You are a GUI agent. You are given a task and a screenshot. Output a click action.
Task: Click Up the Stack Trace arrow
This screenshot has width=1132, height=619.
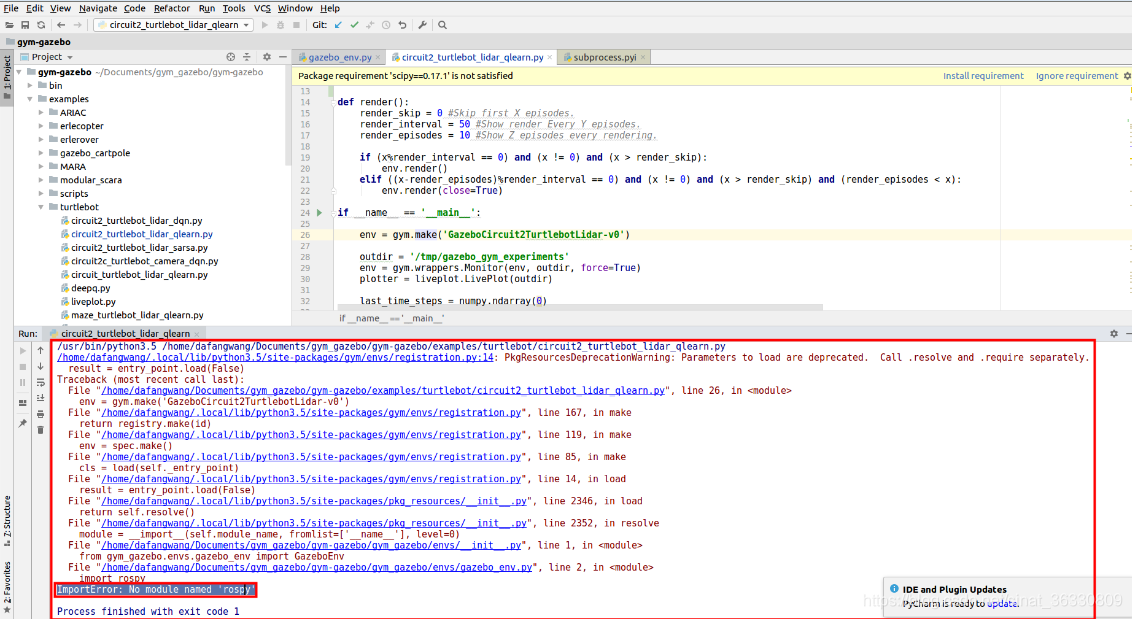40,351
